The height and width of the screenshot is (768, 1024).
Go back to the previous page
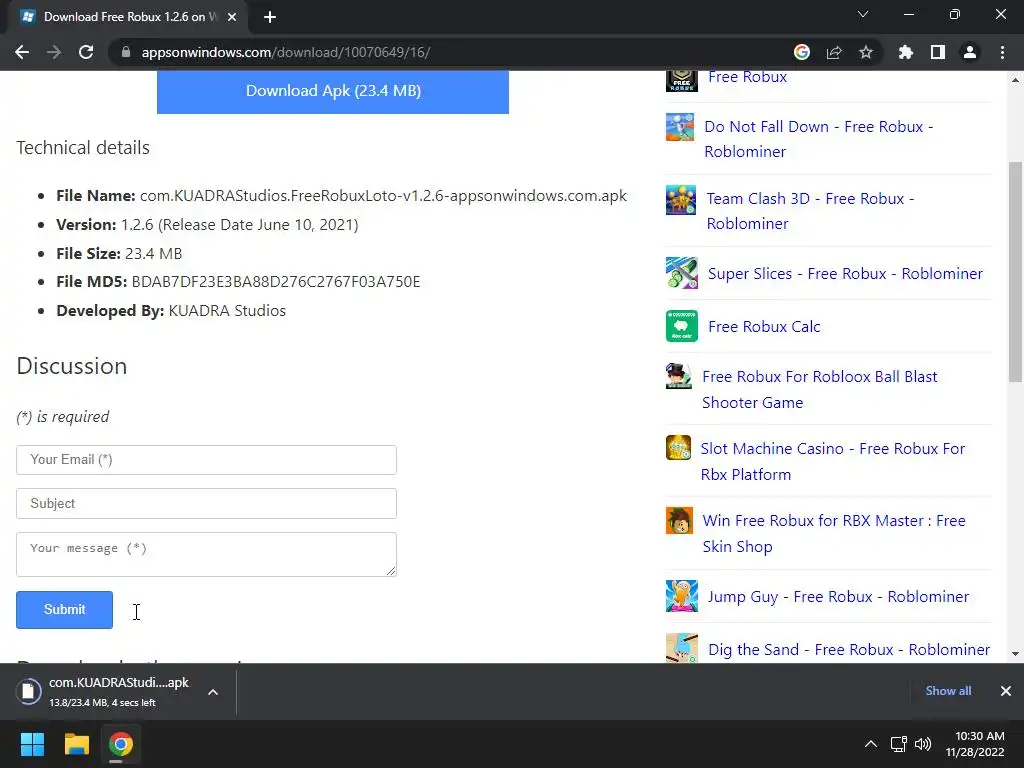click(22, 52)
